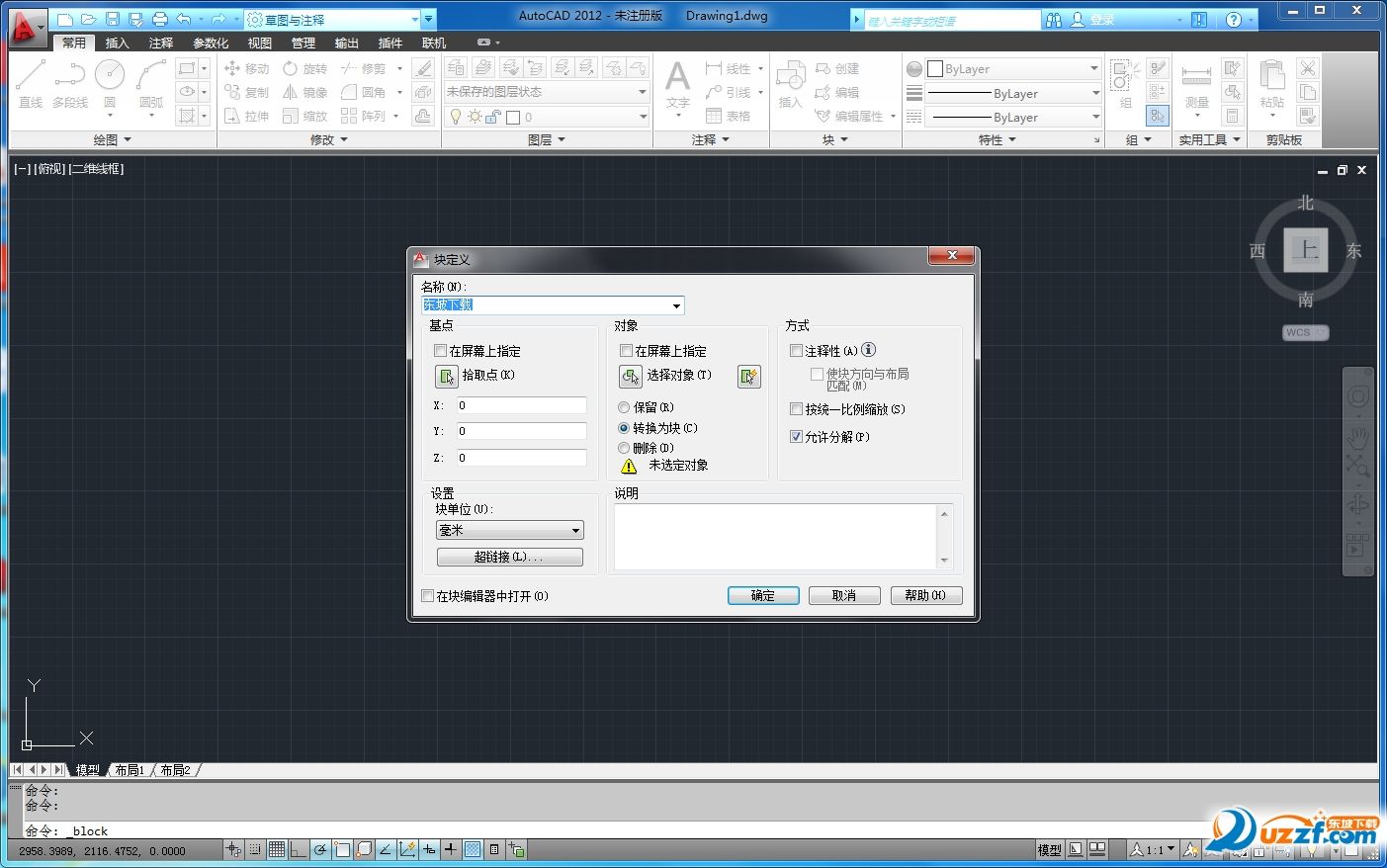Select the Rotate (旋转) tool

[x=304, y=68]
